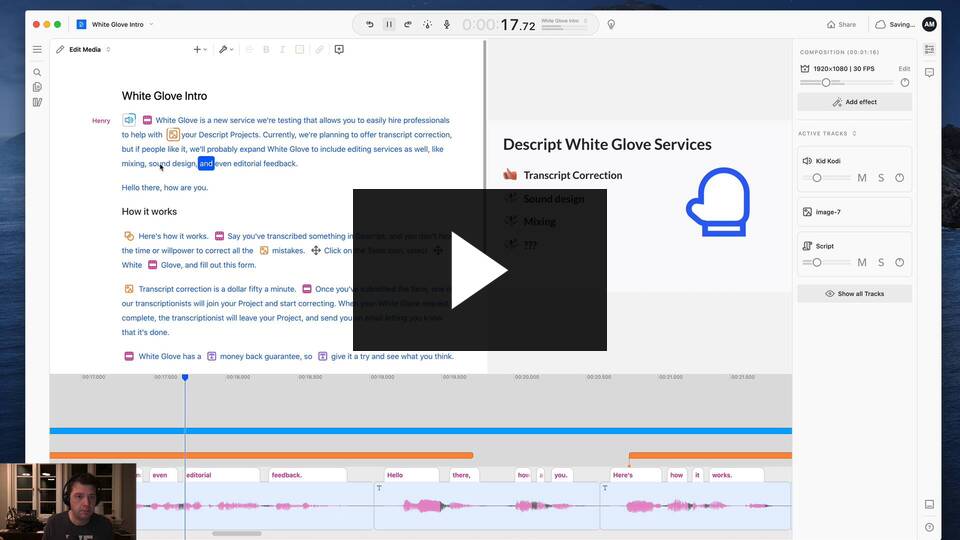Open the search icon in left sidebar
Image resolution: width=960 pixels, height=540 pixels.
pos(37,72)
